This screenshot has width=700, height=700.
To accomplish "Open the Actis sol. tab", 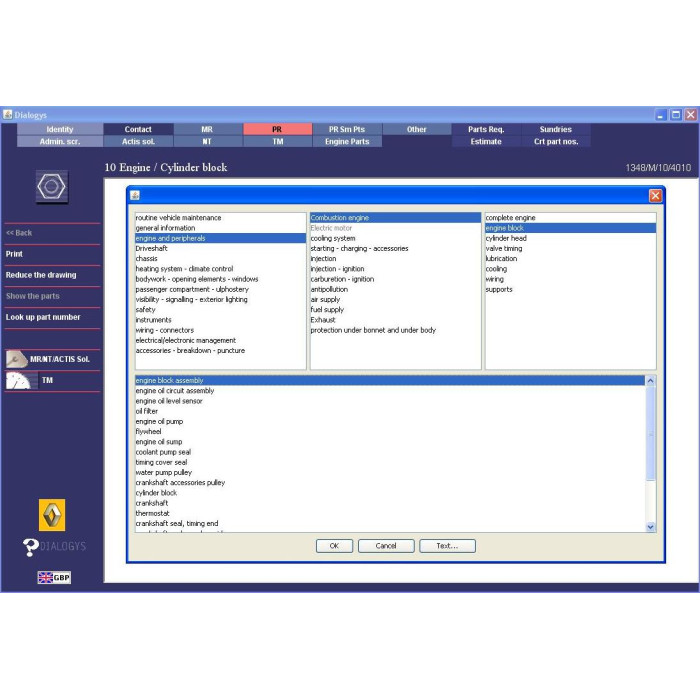I will pyautogui.click(x=138, y=142).
